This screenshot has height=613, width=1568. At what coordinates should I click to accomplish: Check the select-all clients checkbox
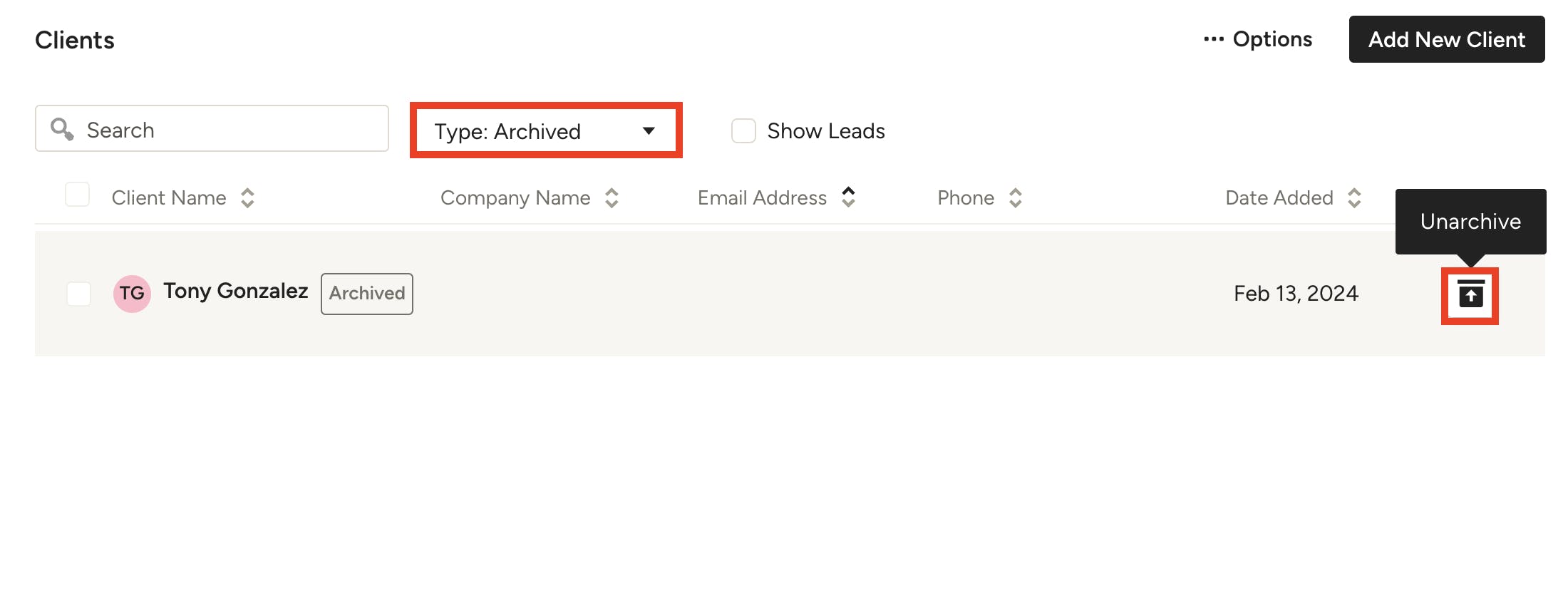tap(77, 195)
